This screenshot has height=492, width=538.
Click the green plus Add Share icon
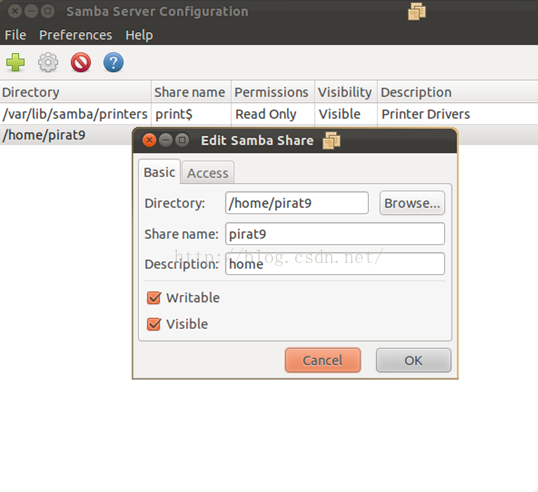pos(15,62)
